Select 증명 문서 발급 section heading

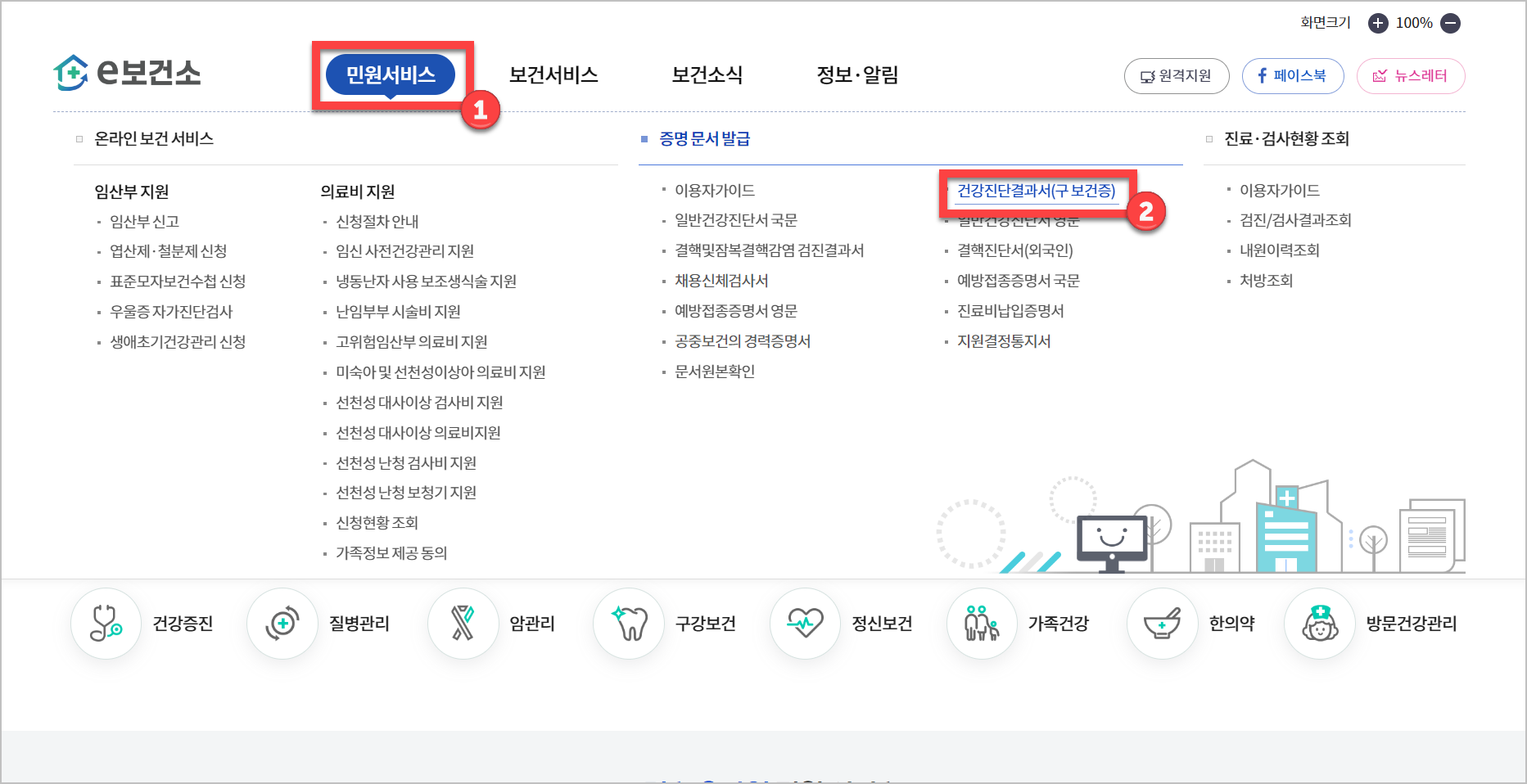(x=705, y=139)
